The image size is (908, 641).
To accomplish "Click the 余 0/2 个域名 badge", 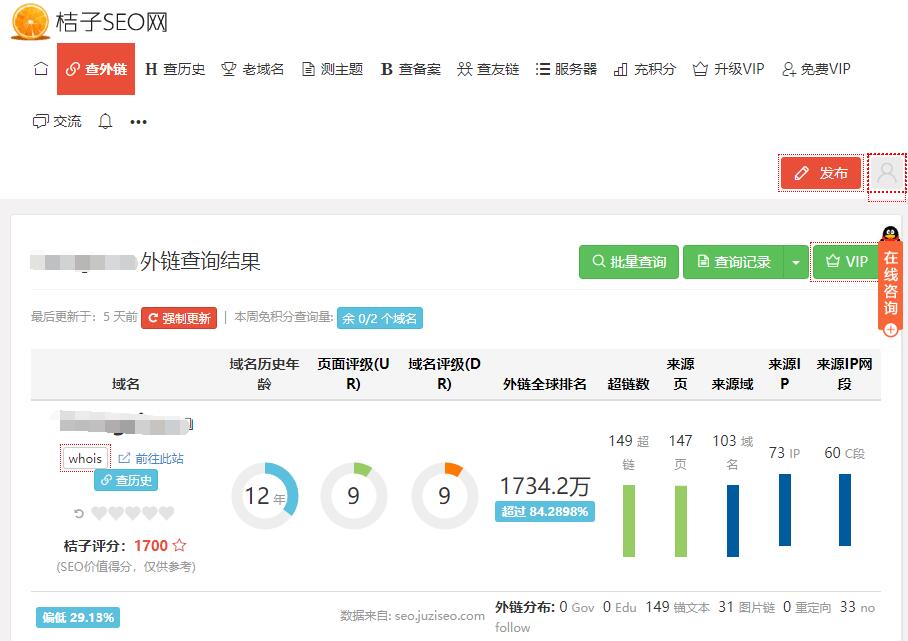I will click(x=380, y=318).
